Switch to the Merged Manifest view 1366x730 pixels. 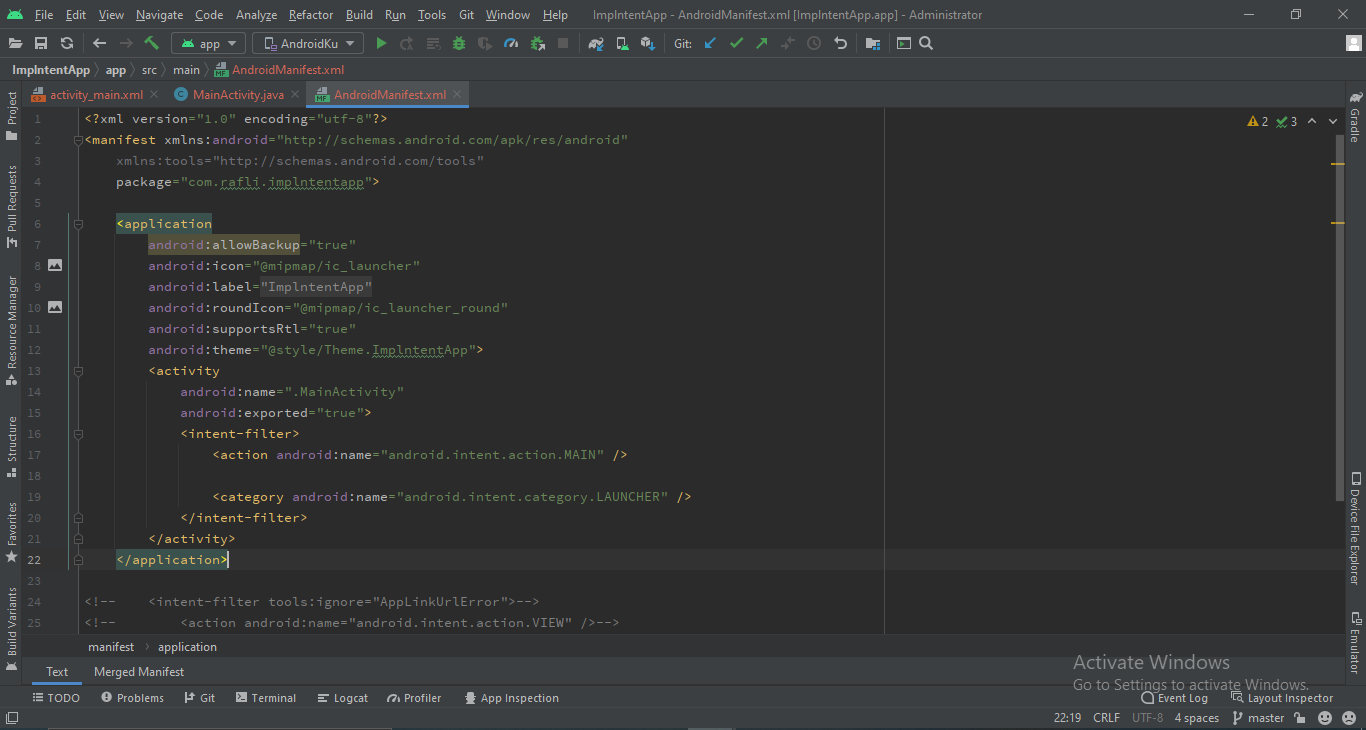[139, 672]
